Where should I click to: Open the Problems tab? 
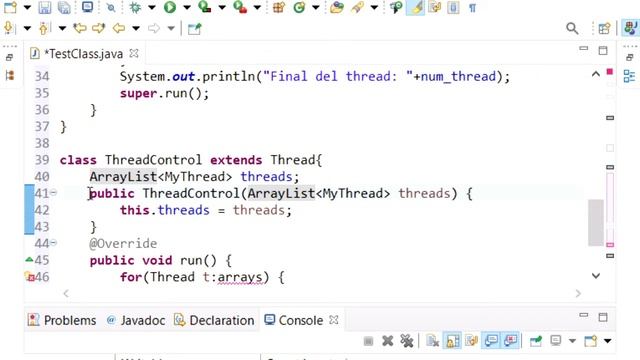point(62,320)
